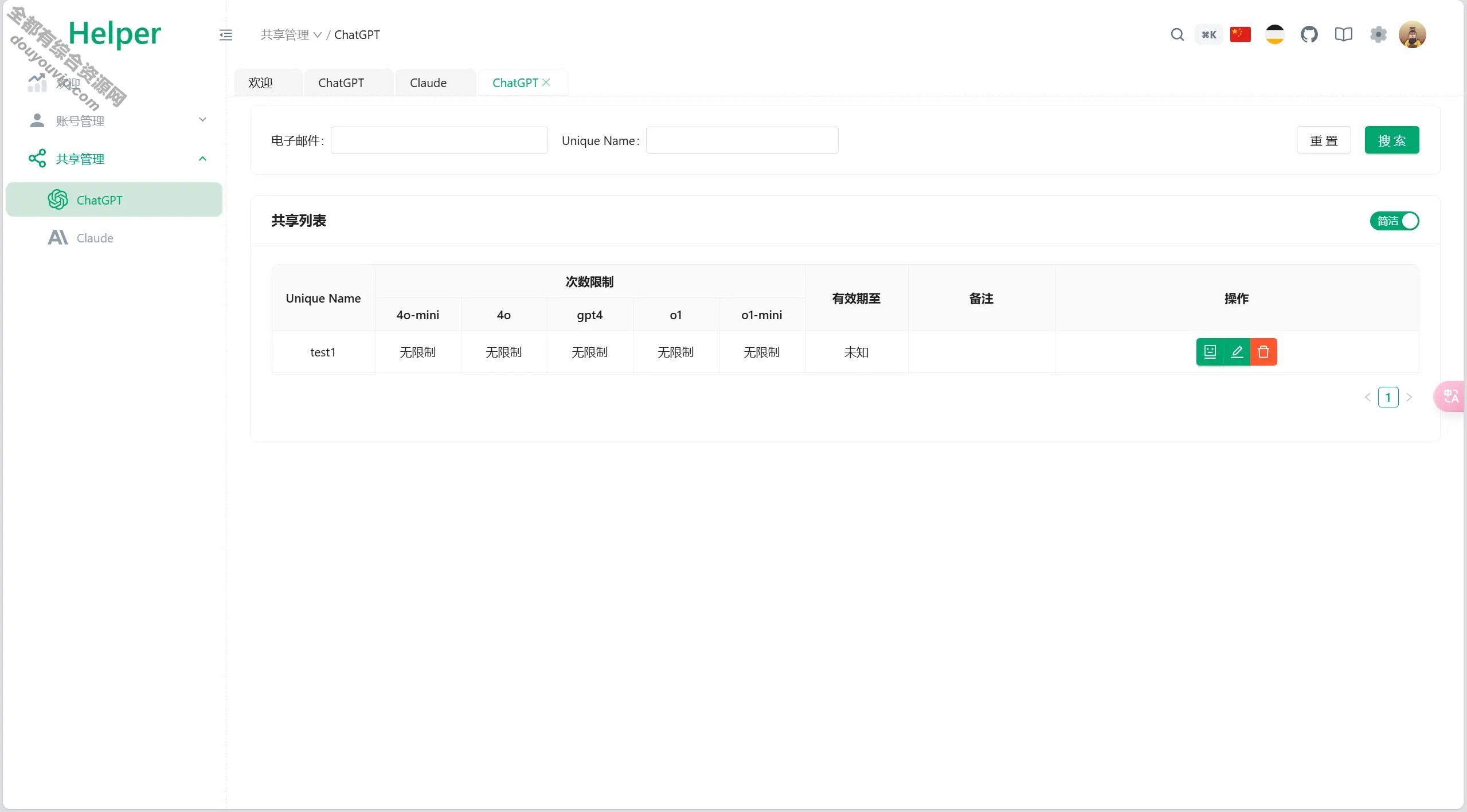Close the active ChatGPT tab with the X
1467x812 pixels.
(546, 83)
